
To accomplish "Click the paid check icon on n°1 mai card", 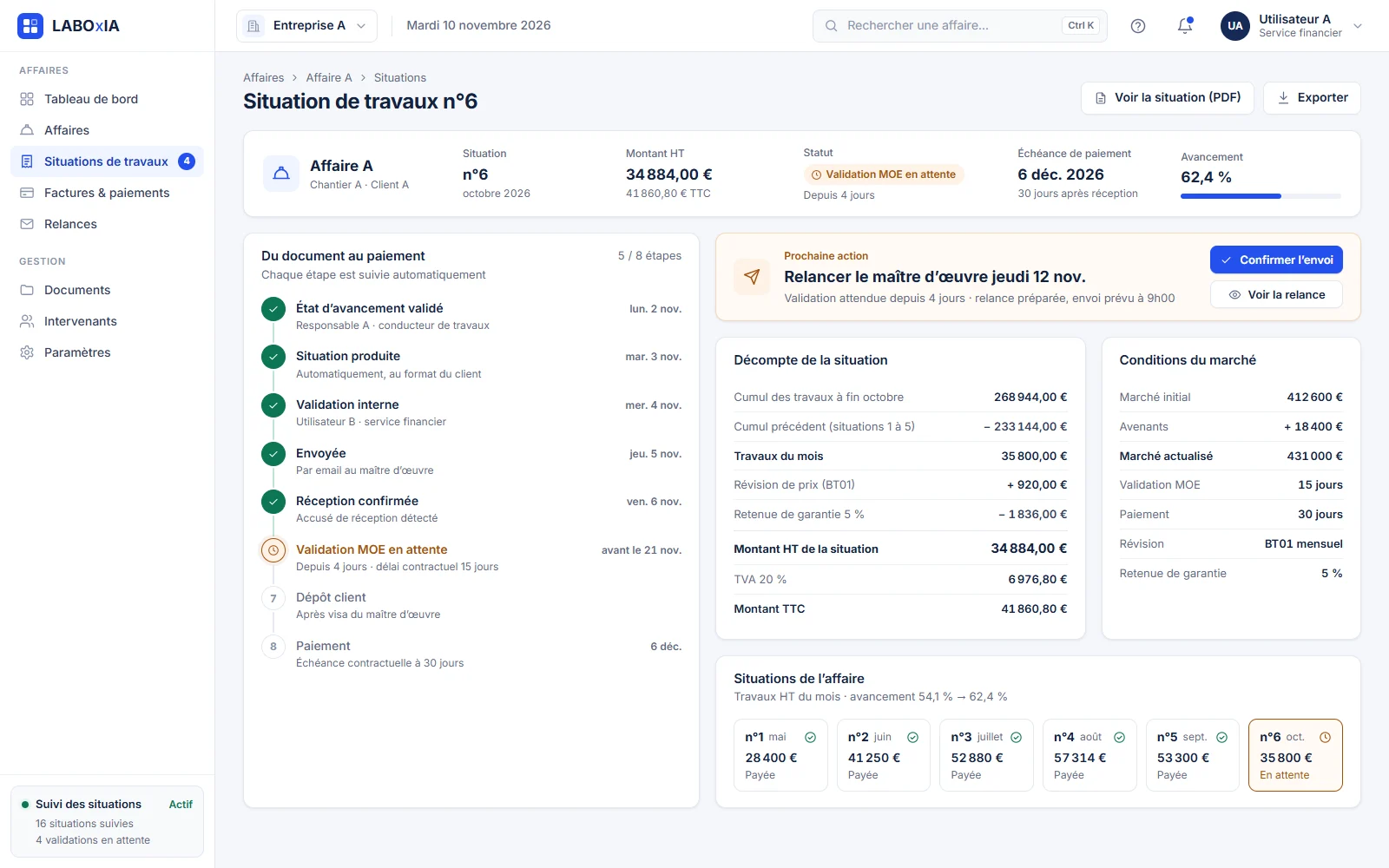I will coord(810,738).
